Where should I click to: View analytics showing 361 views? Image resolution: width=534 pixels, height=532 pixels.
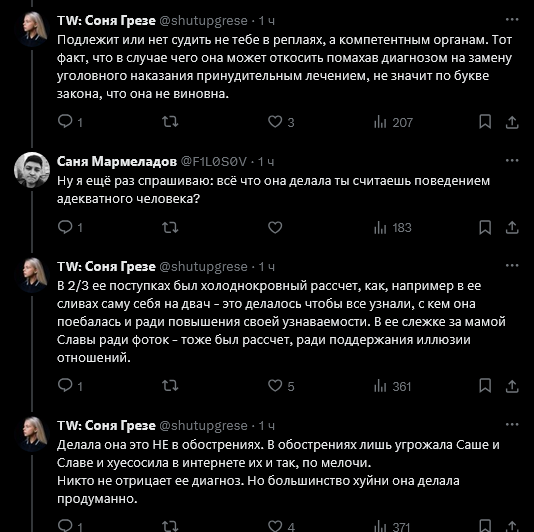(393, 386)
